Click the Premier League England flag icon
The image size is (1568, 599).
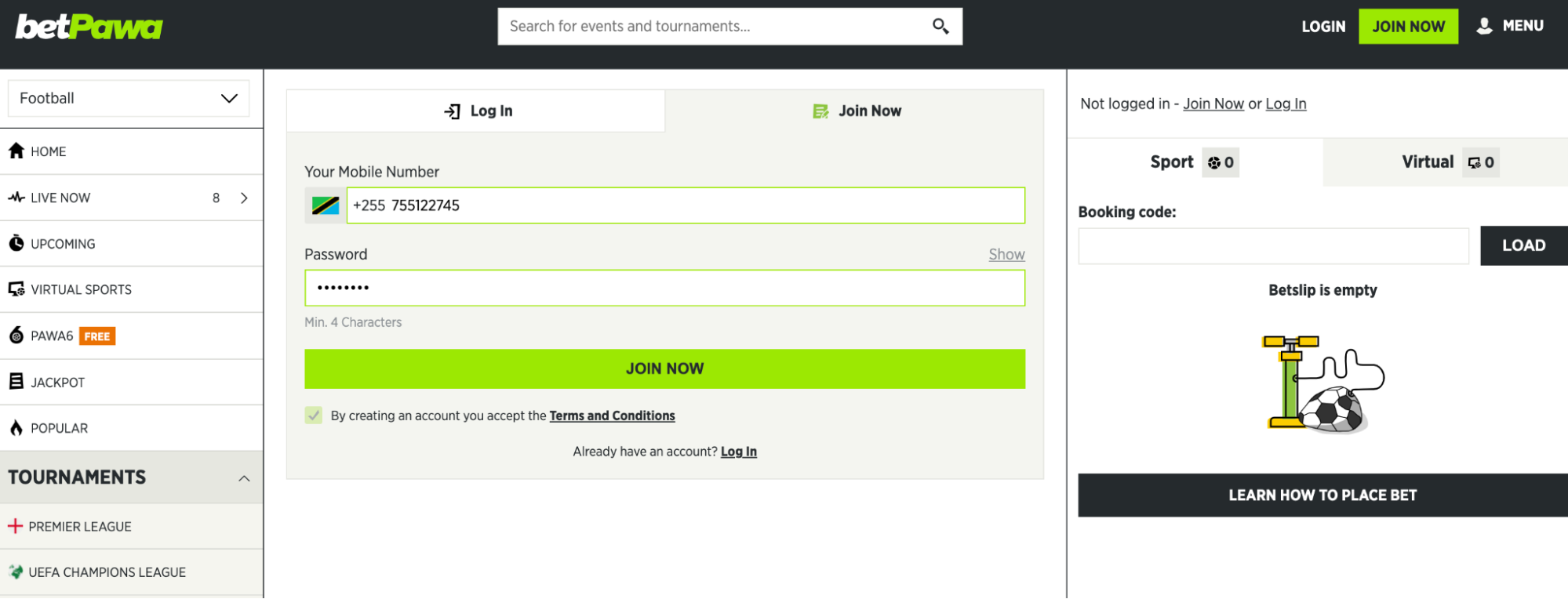pos(16,526)
